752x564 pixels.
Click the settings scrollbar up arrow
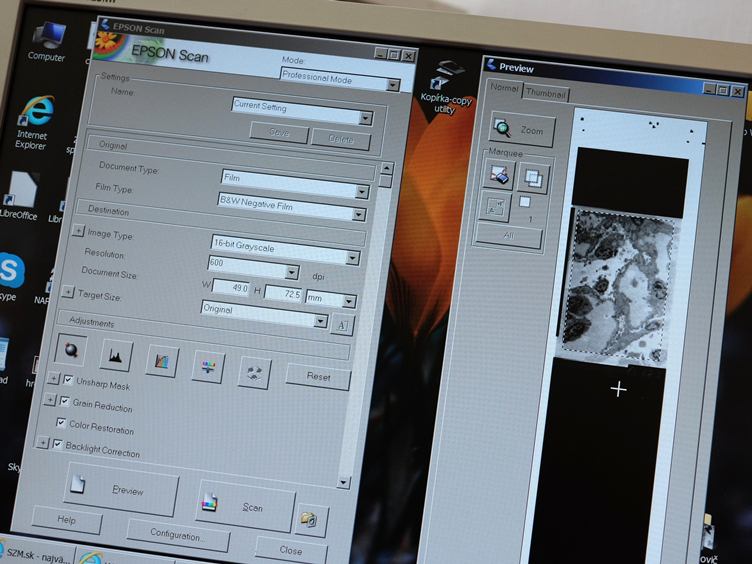(387, 168)
